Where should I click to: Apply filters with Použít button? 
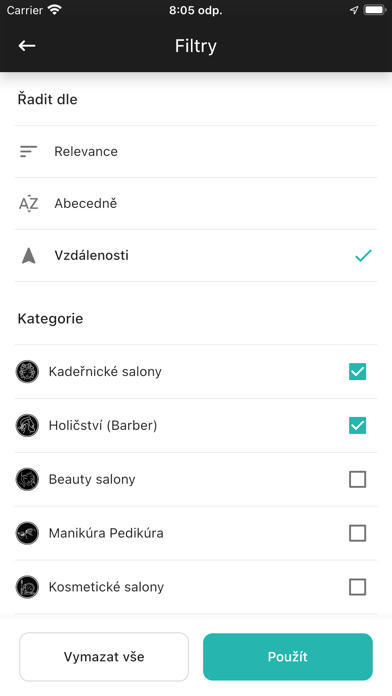(x=288, y=657)
